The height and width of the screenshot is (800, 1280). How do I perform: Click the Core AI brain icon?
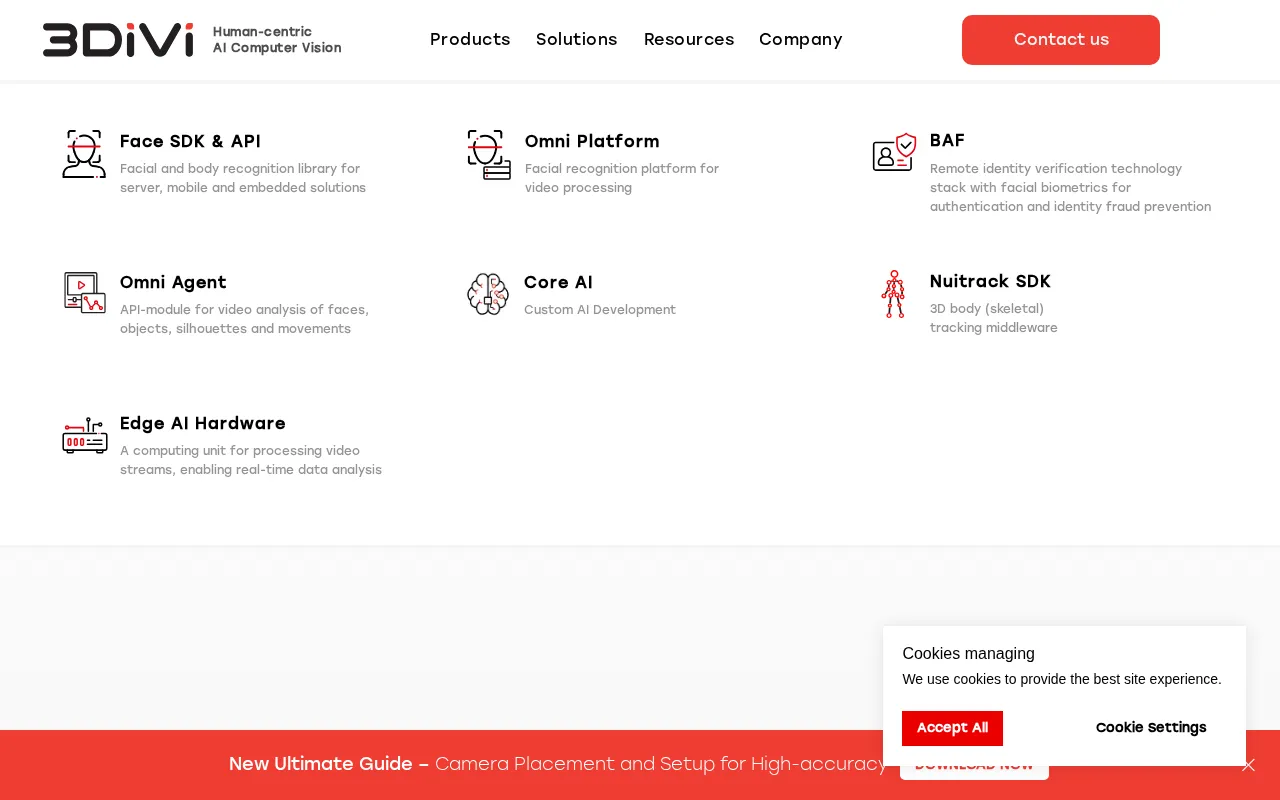[x=488, y=294]
